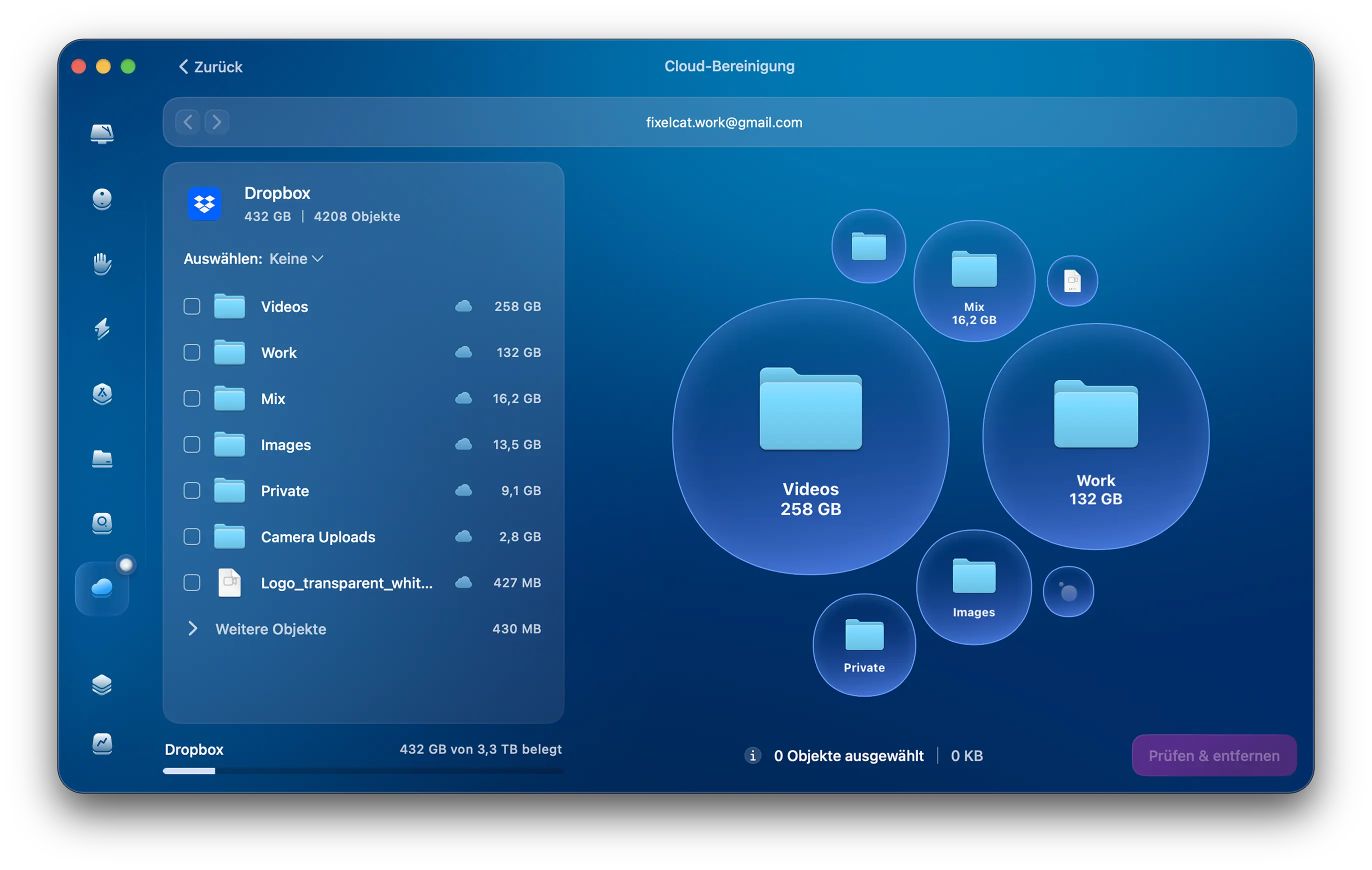1372x870 pixels.
Task: Open the Smart Care monitor sidebar icon
Action: (102, 133)
